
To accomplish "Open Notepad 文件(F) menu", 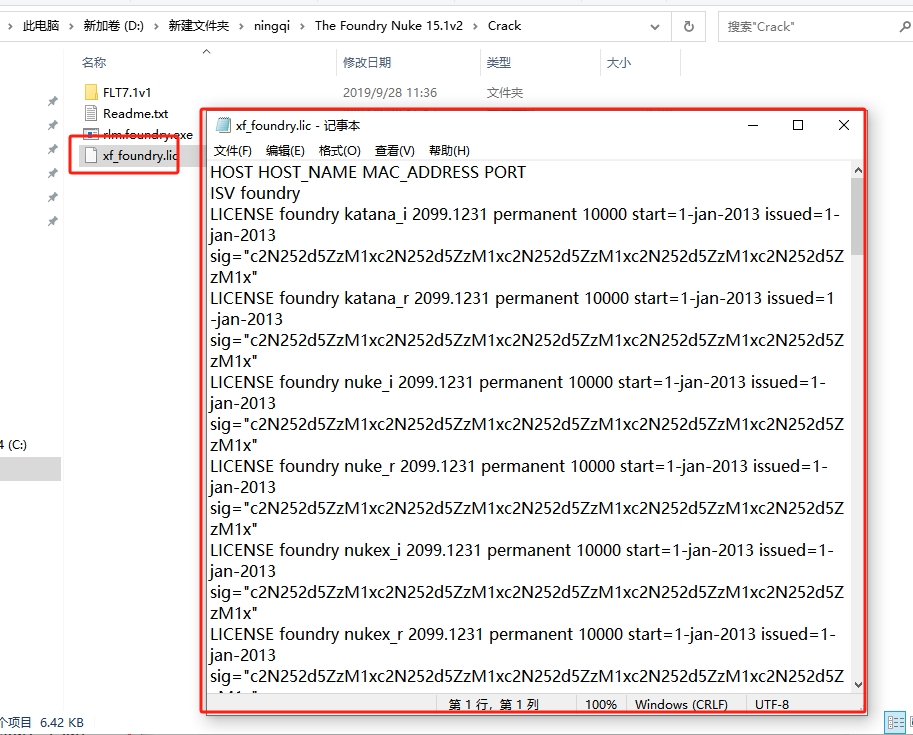I will click(x=232, y=151).
